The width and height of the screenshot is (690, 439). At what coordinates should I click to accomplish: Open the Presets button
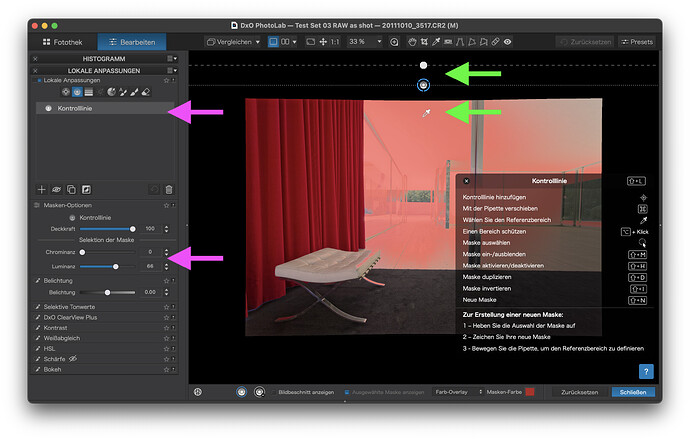pyautogui.click(x=636, y=42)
